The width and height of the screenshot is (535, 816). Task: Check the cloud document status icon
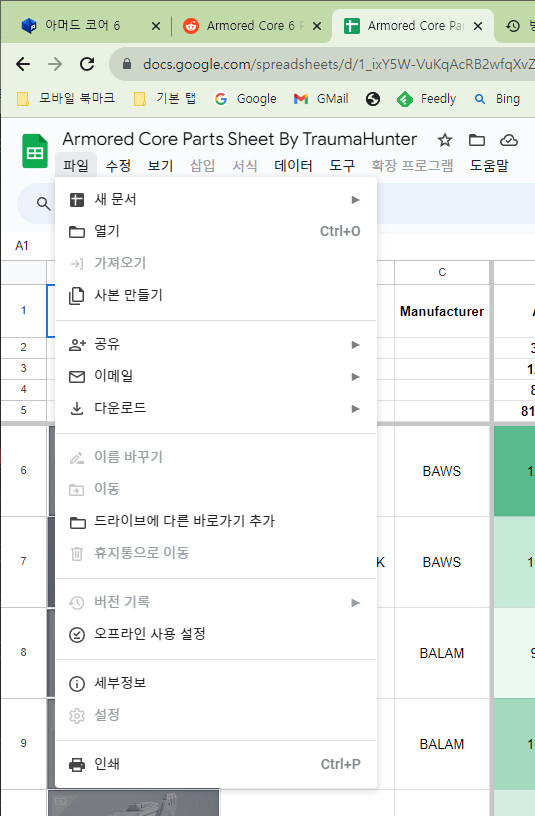point(508,139)
